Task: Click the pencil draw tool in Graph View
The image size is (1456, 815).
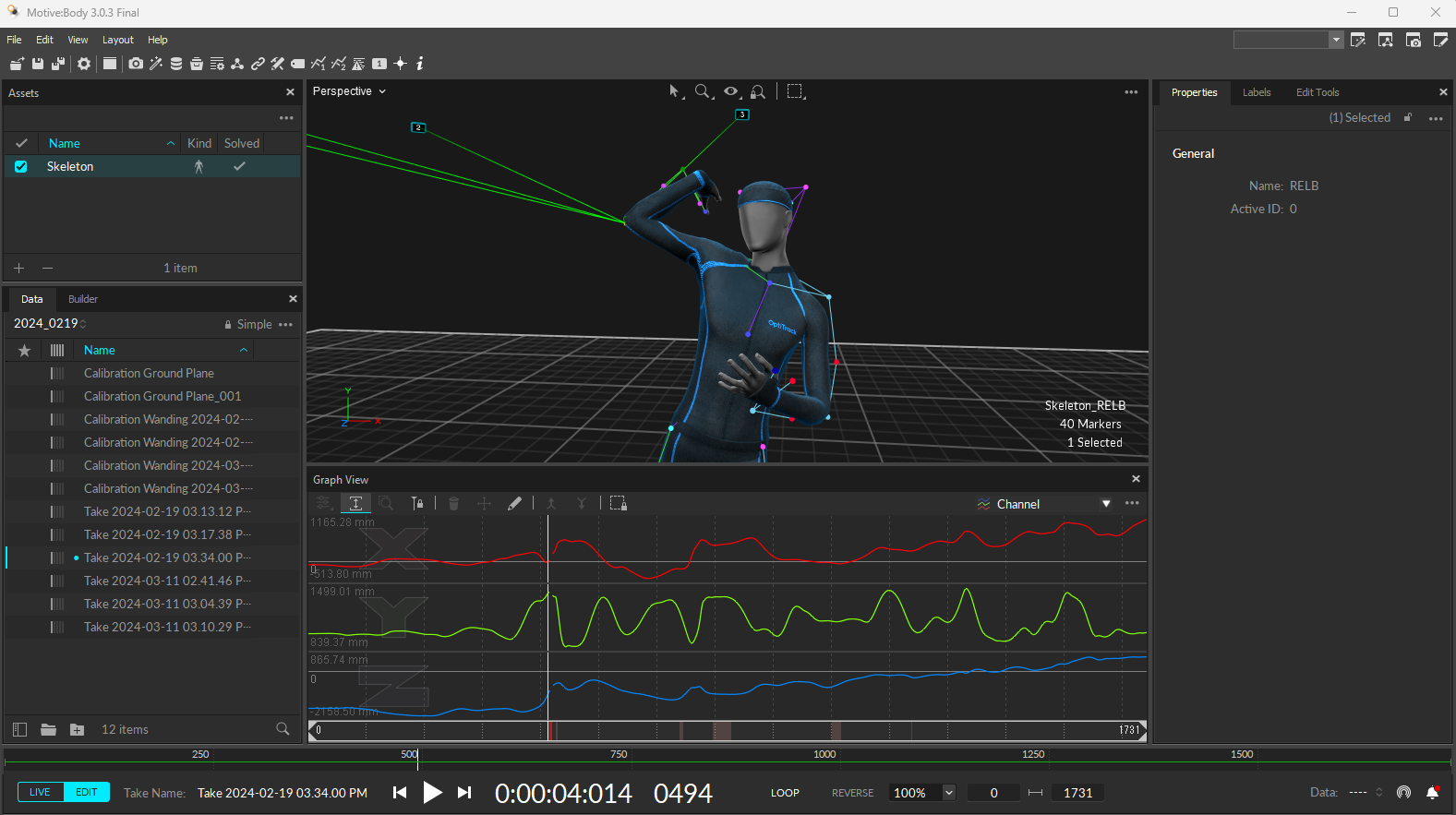Action: tap(514, 503)
